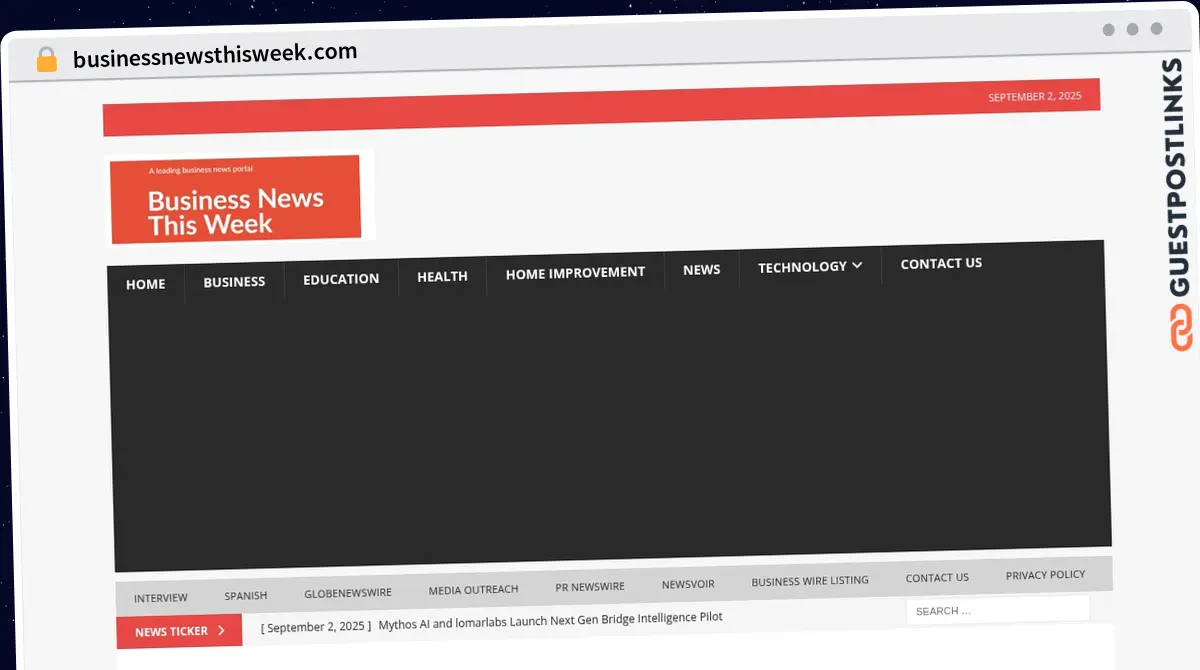Click the NEWS TICKER label

tap(171, 632)
